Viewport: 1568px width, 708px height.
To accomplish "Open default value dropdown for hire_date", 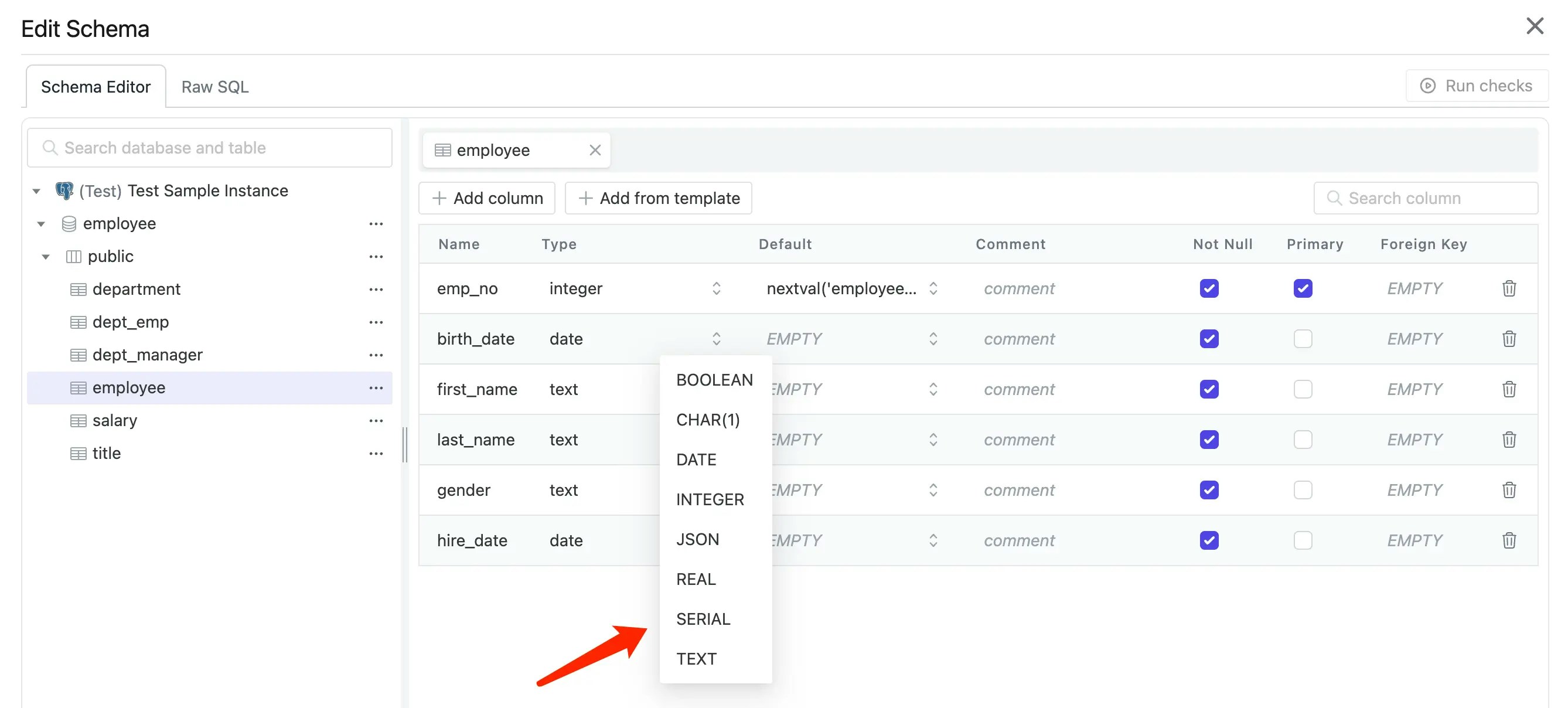I will point(932,540).
